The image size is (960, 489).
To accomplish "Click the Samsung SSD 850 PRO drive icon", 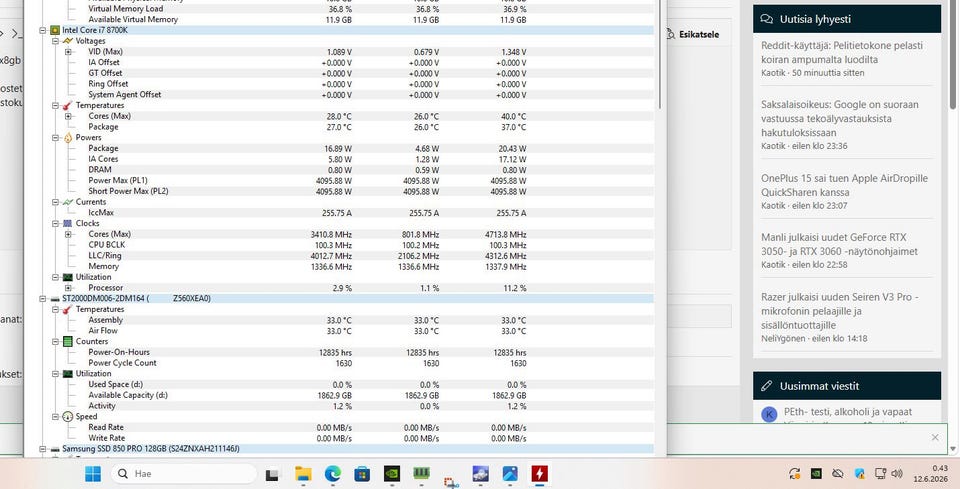I will [55, 449].
